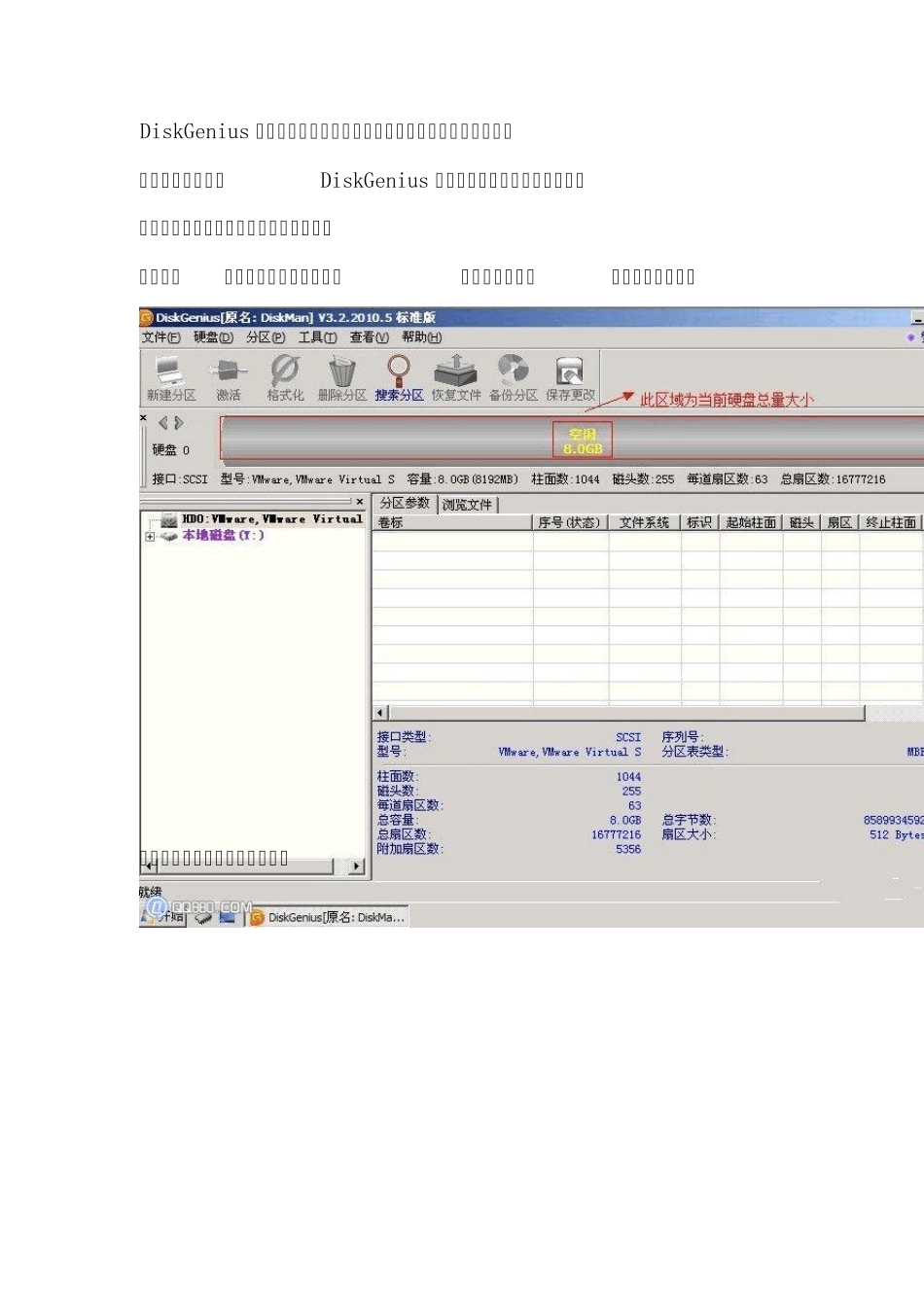Click the 512 Bytes sector size value
Screen dimensions: 924x1307
(896, 834)
